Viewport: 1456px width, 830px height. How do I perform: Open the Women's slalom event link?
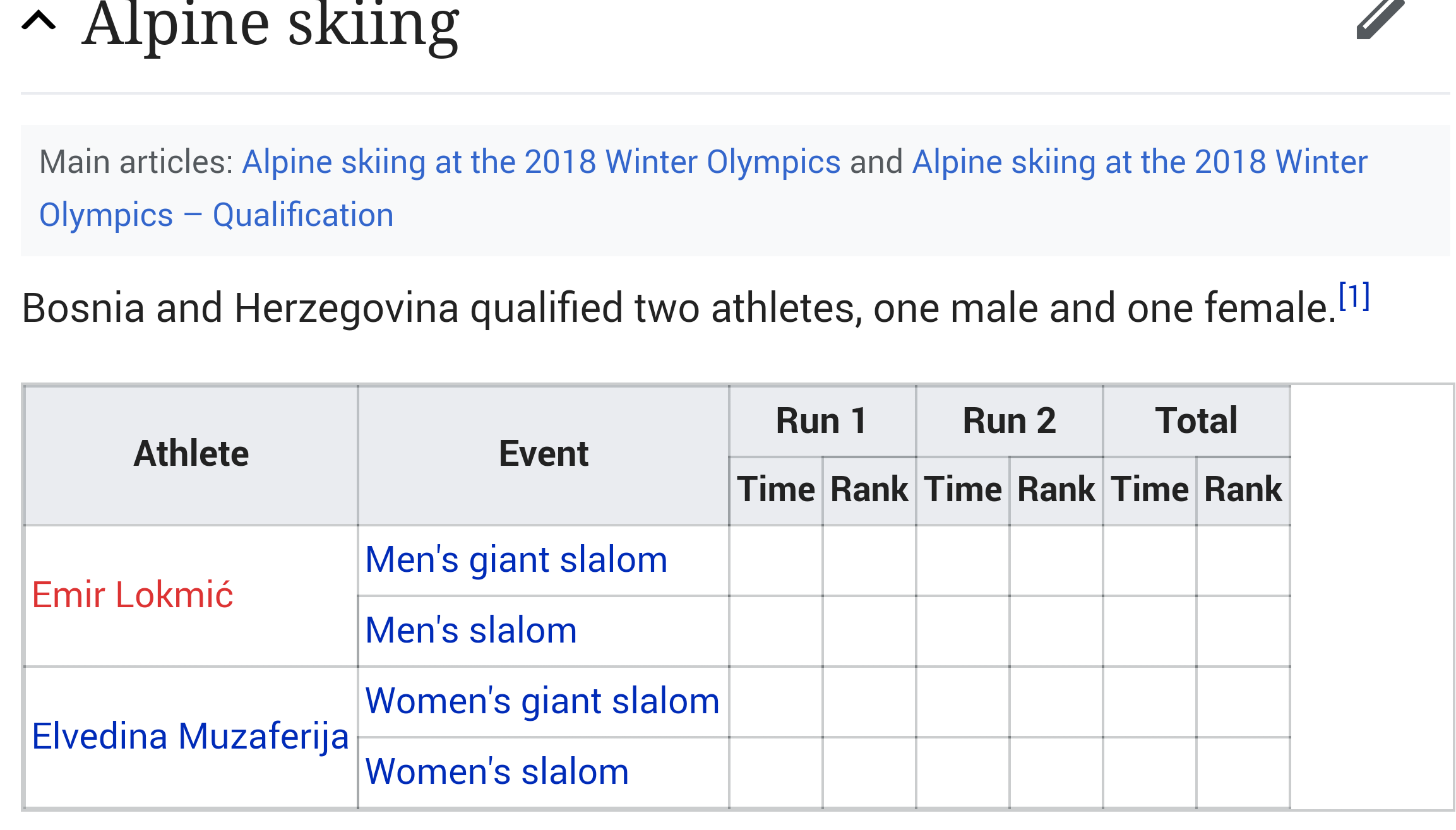497,772
